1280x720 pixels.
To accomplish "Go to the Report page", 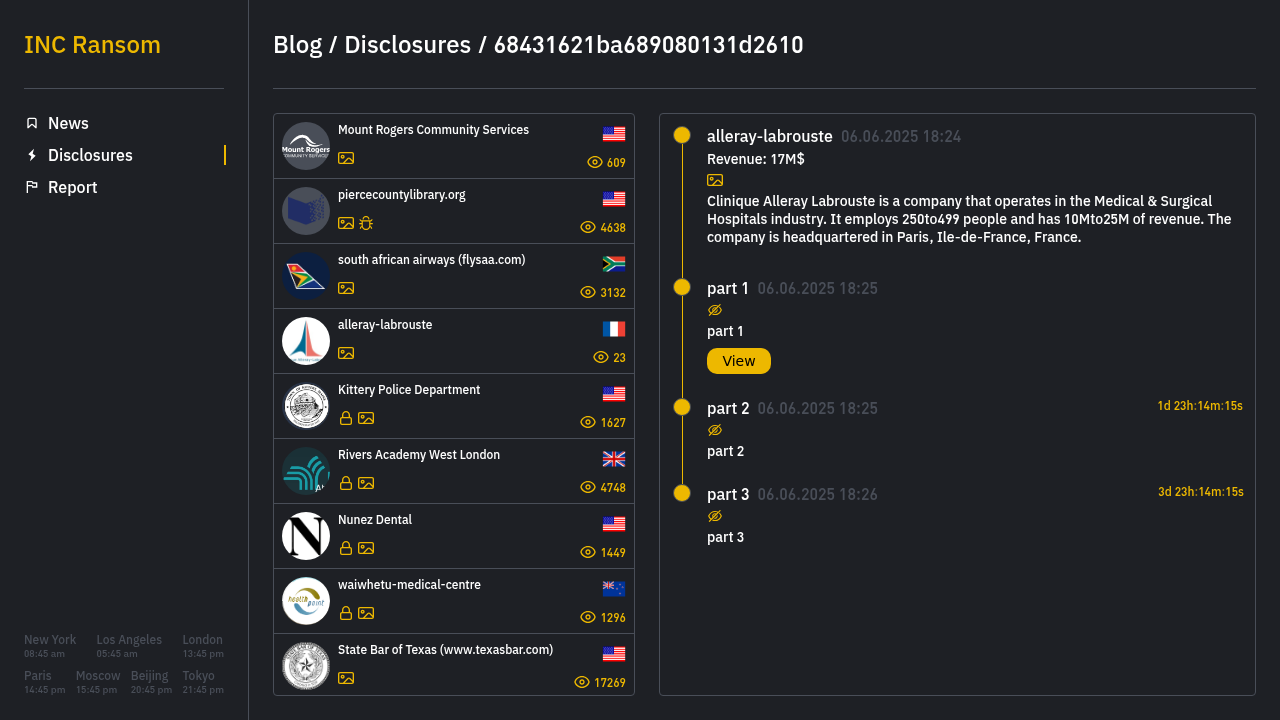I will 72,187.
